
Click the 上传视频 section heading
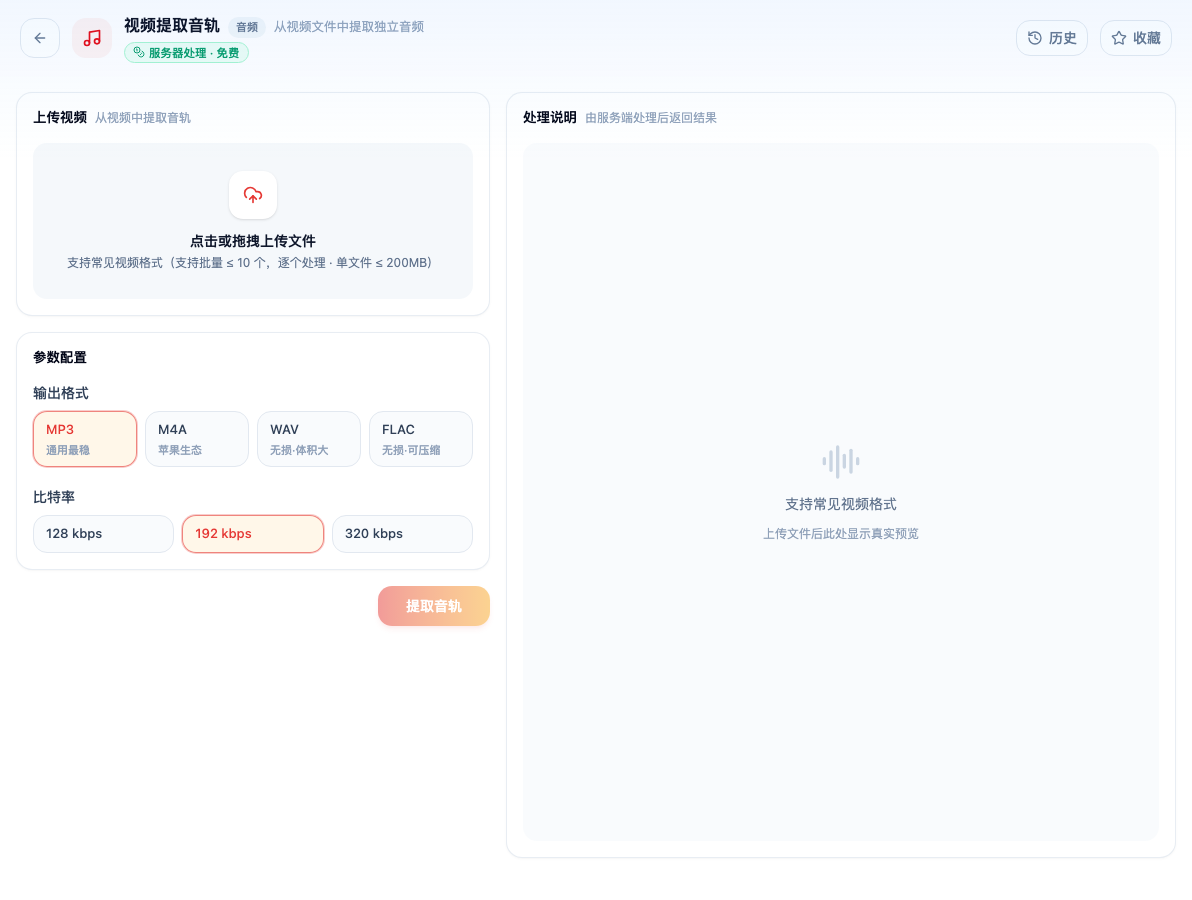[60, 117]
